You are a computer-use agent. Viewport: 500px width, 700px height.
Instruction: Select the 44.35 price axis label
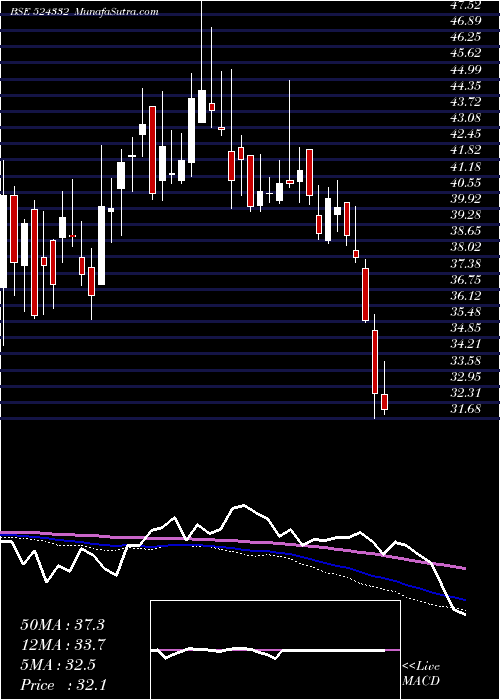(466, 86)
